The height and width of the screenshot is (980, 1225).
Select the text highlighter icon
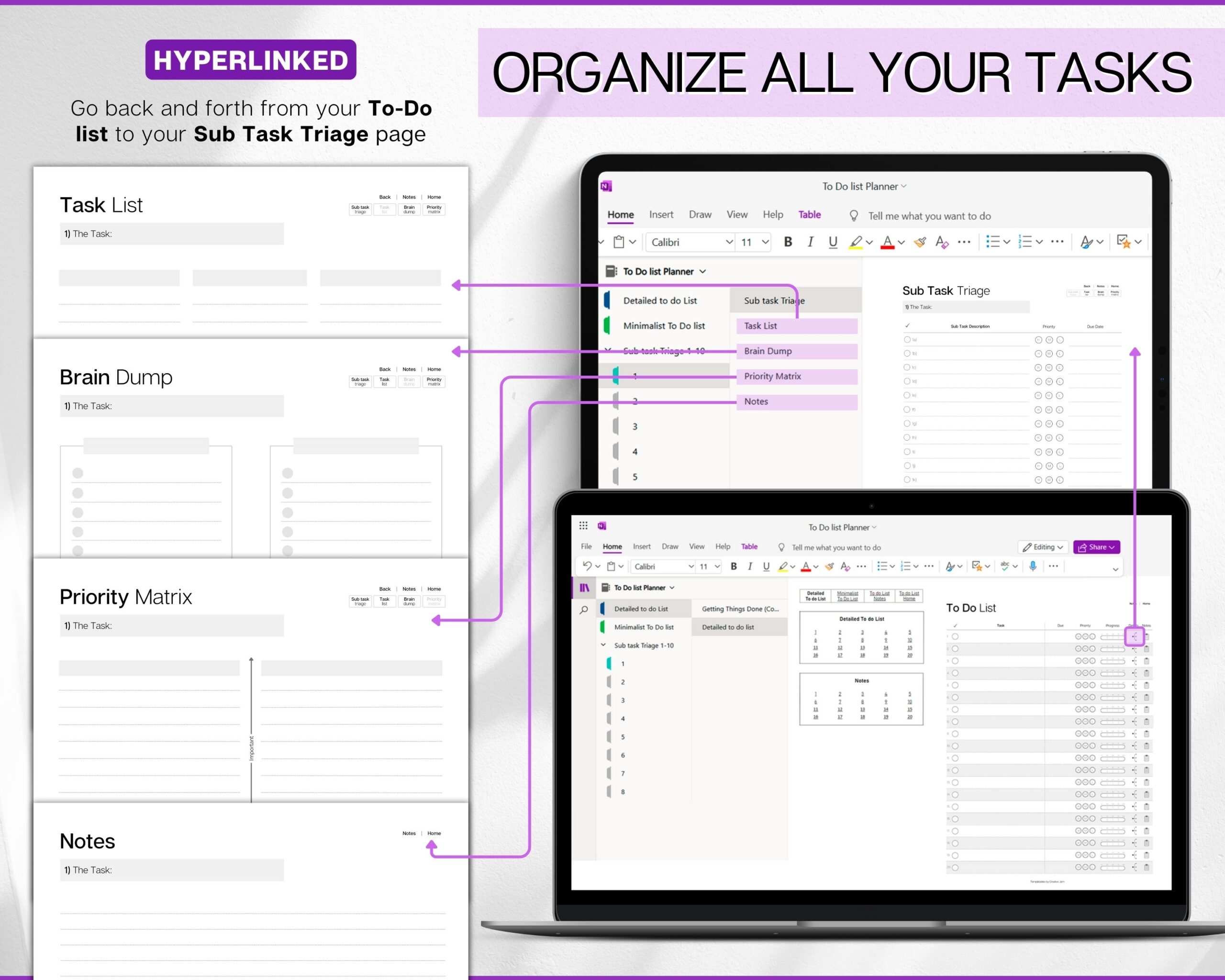[x=856, y=242]
